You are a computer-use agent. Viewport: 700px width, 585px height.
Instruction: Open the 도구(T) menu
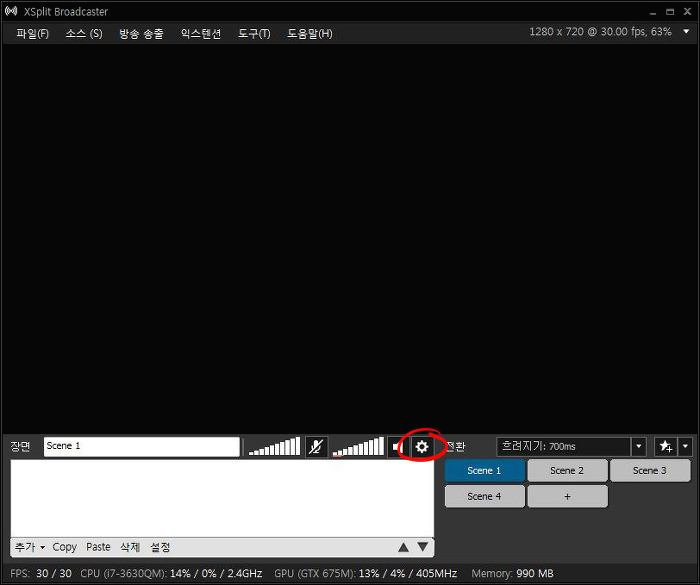tap(254, 33)
